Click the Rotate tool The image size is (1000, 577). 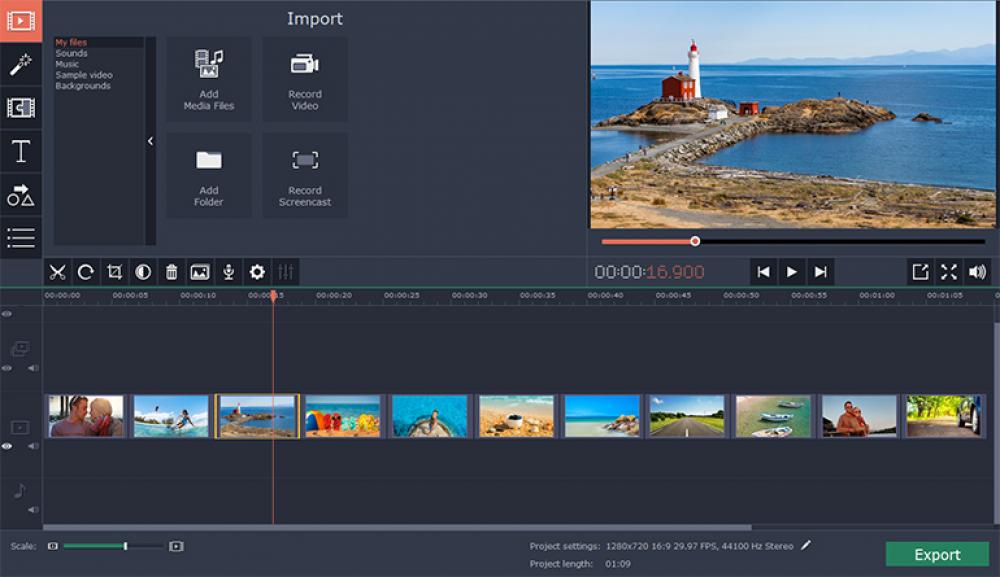tap(86, 270)
